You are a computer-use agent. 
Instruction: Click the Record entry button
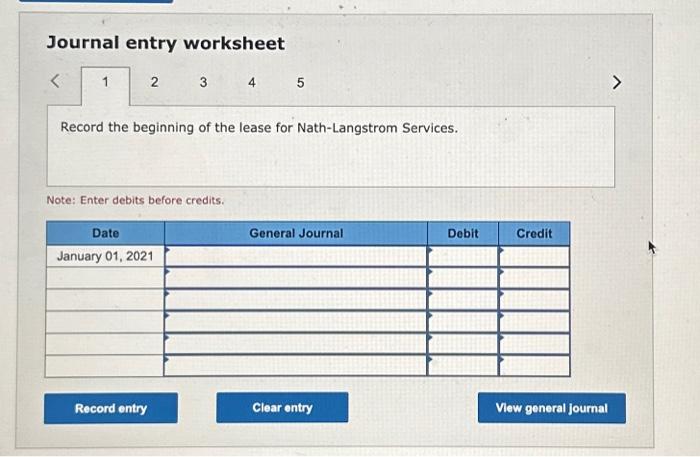pos(111,408)
